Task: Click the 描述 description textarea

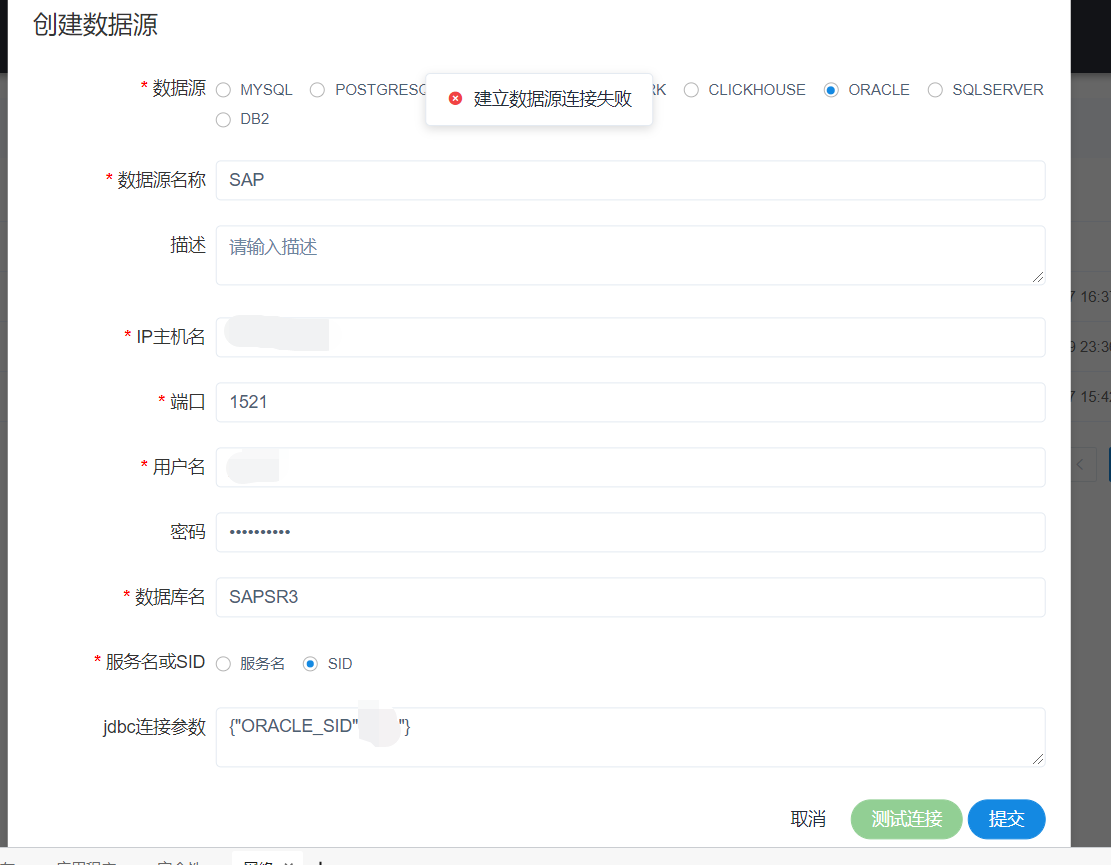Action: (x=630, y=253)
